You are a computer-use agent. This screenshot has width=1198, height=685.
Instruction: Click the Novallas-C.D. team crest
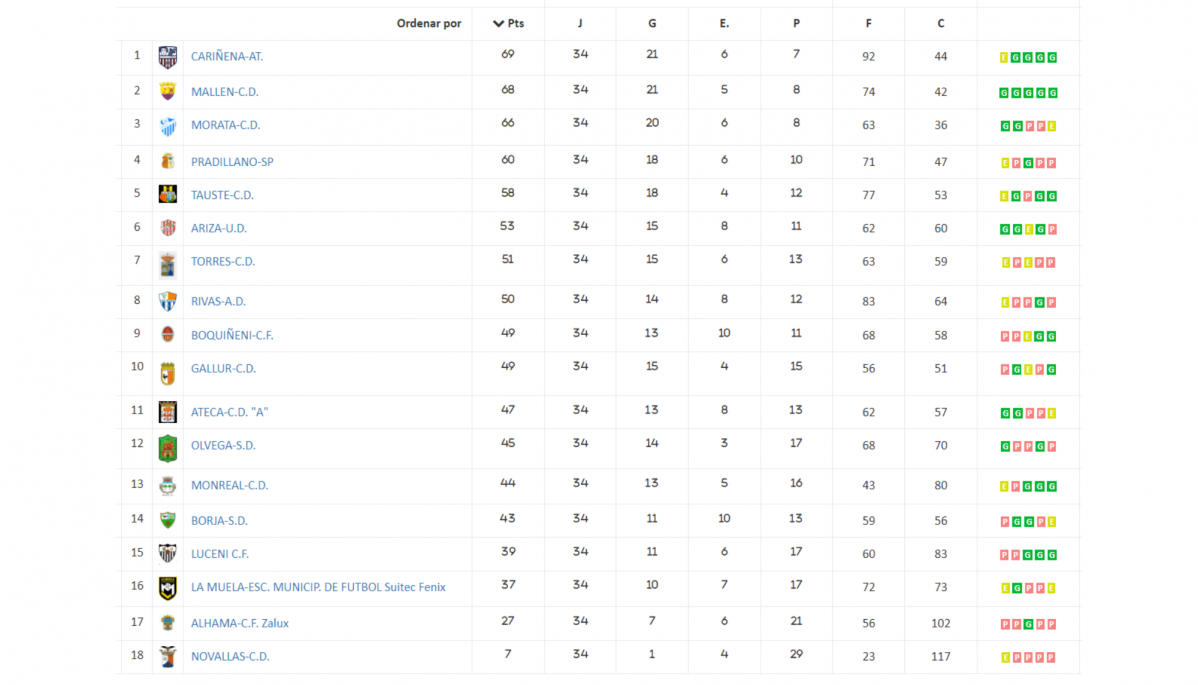pyautogui.click(x=167, y=657)
